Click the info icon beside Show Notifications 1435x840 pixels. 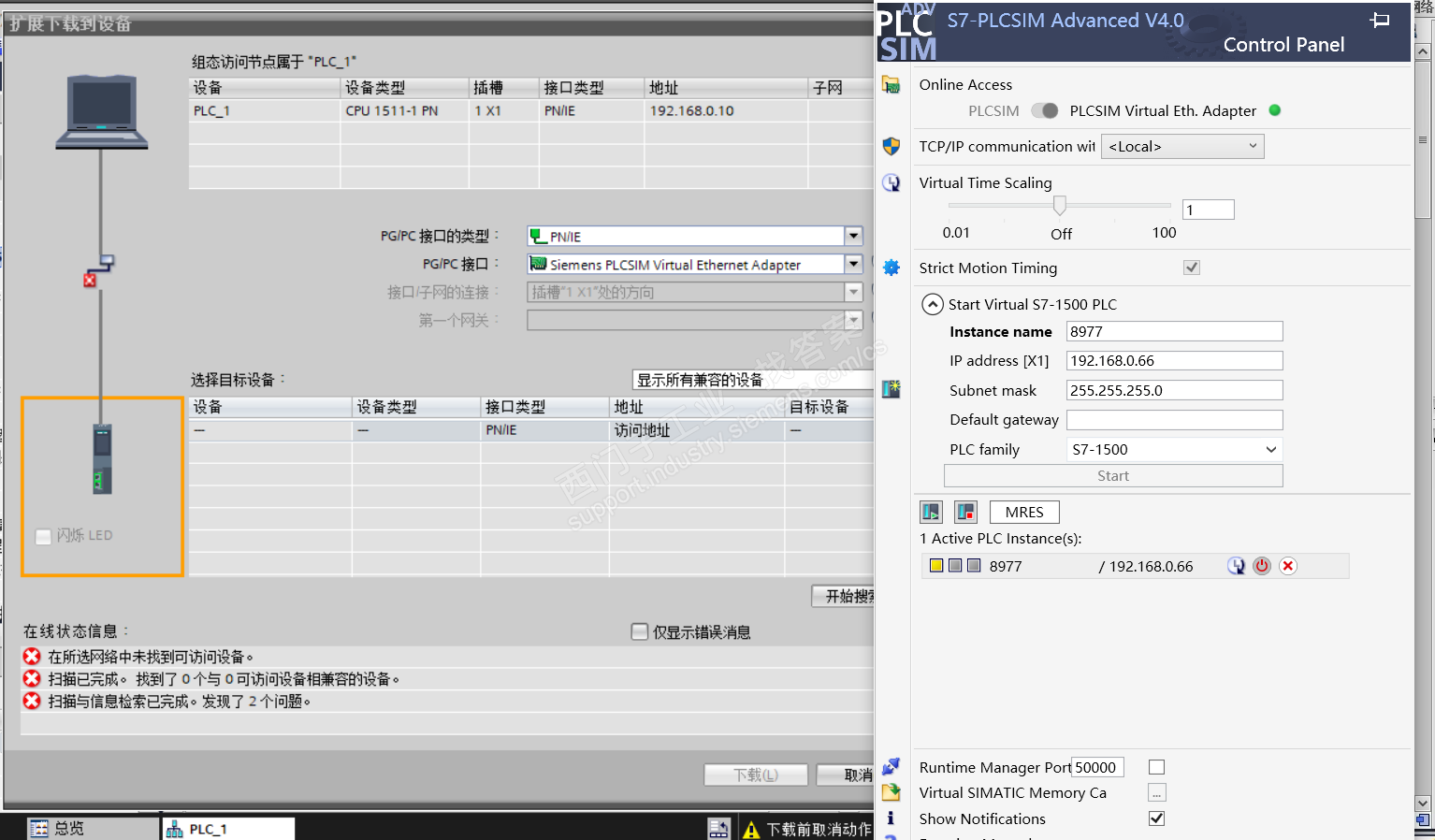pos(891,818)
